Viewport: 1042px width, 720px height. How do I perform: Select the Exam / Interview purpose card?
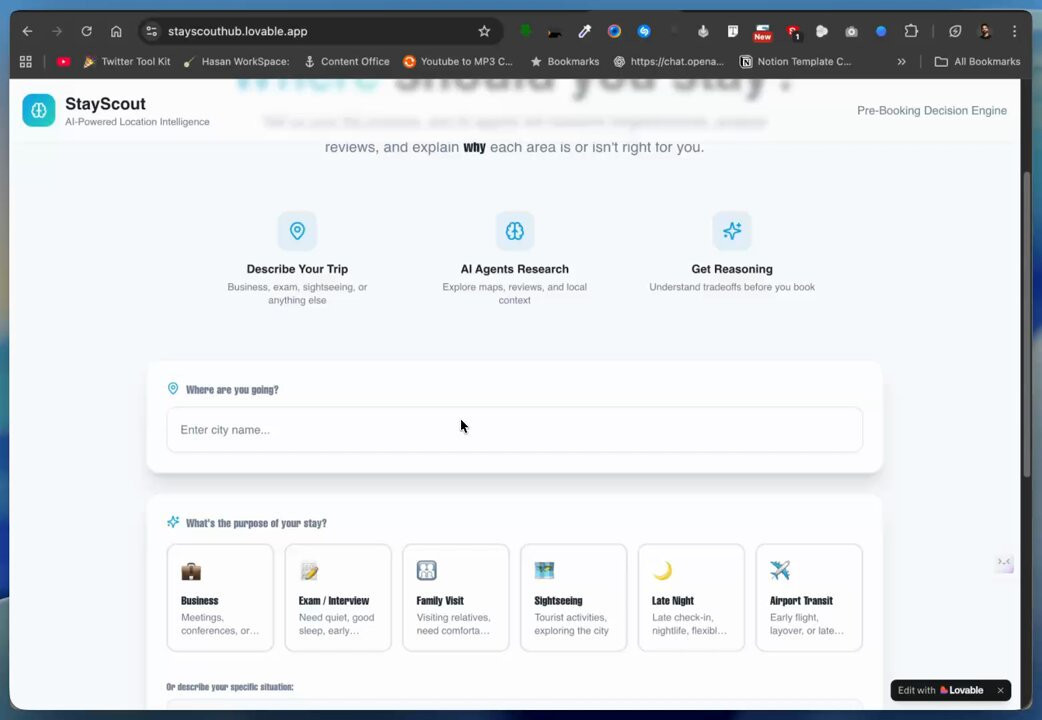(x=338, y=598)
